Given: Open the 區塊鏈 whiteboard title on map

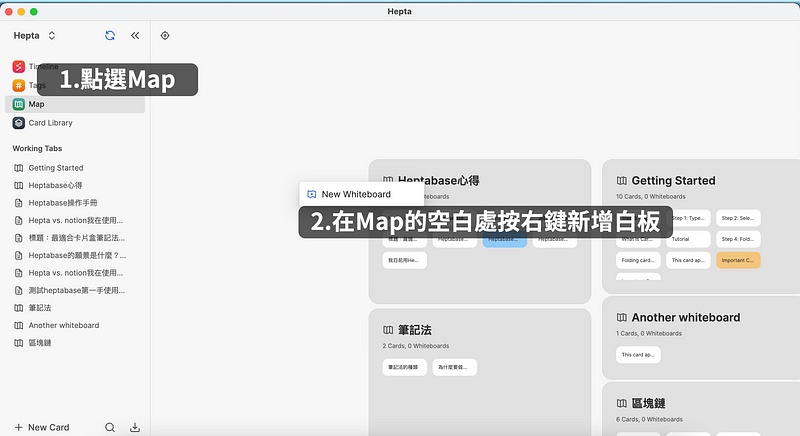Looking at the screenshot, I should [x=648, y=403].
